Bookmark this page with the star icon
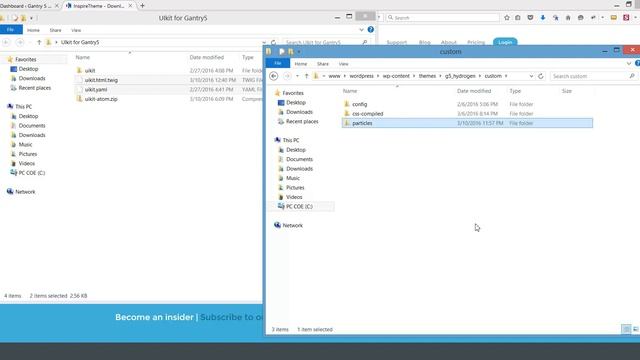The width and height of the screenshot is (640, 360). pos(507,18)
